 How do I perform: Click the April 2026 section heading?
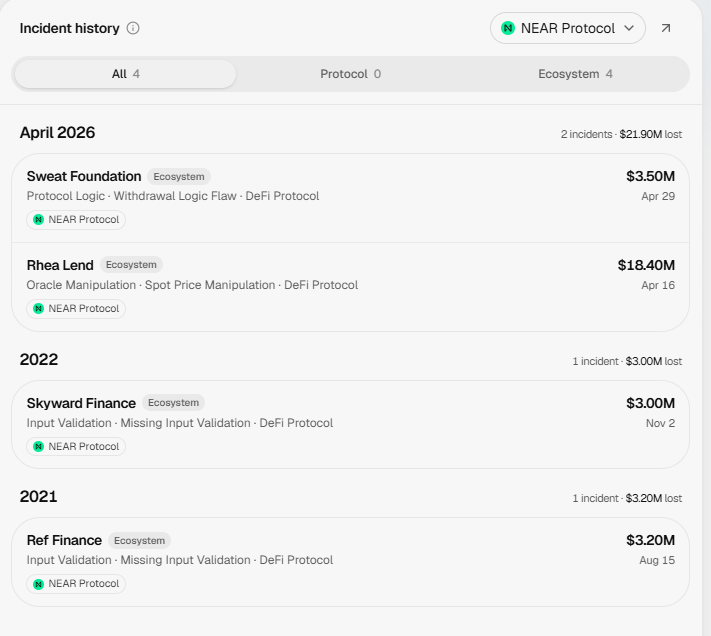point(57,133)
